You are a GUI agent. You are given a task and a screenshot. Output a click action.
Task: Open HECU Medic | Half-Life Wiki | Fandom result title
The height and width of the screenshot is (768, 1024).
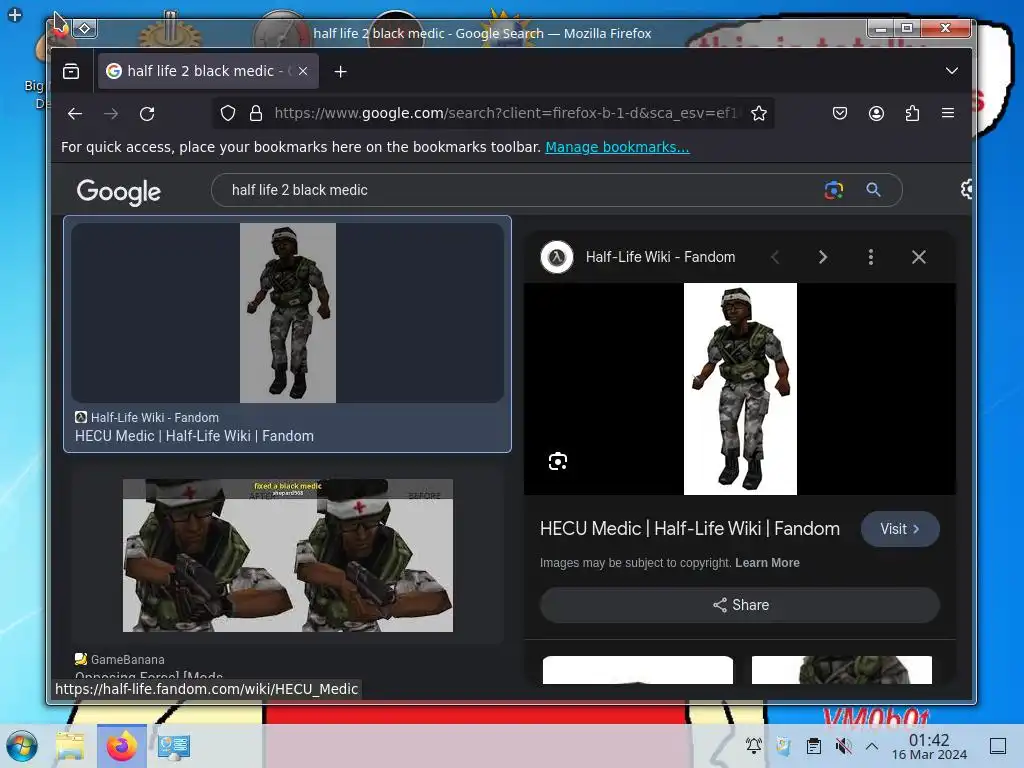[x=194, y=436]
